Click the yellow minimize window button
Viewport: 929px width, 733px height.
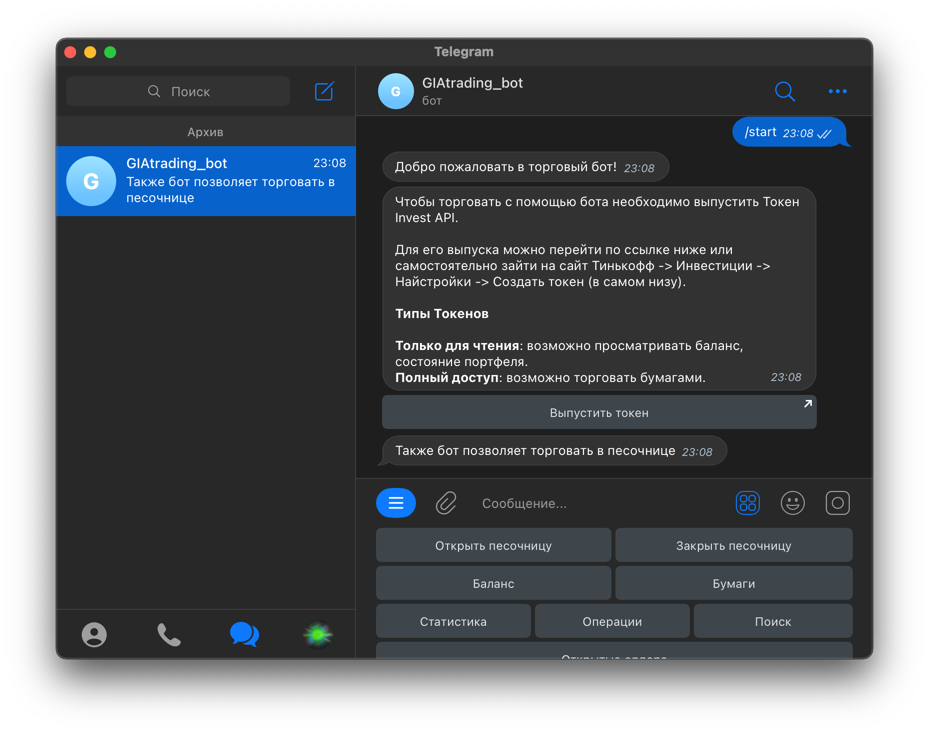[90, 52]
